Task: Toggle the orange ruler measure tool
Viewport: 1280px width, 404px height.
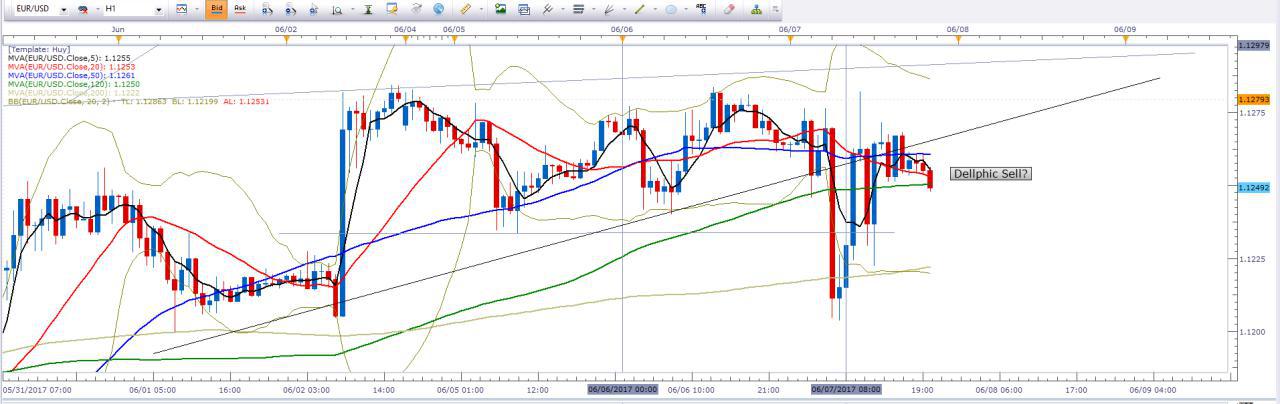Action: [466, 9]
